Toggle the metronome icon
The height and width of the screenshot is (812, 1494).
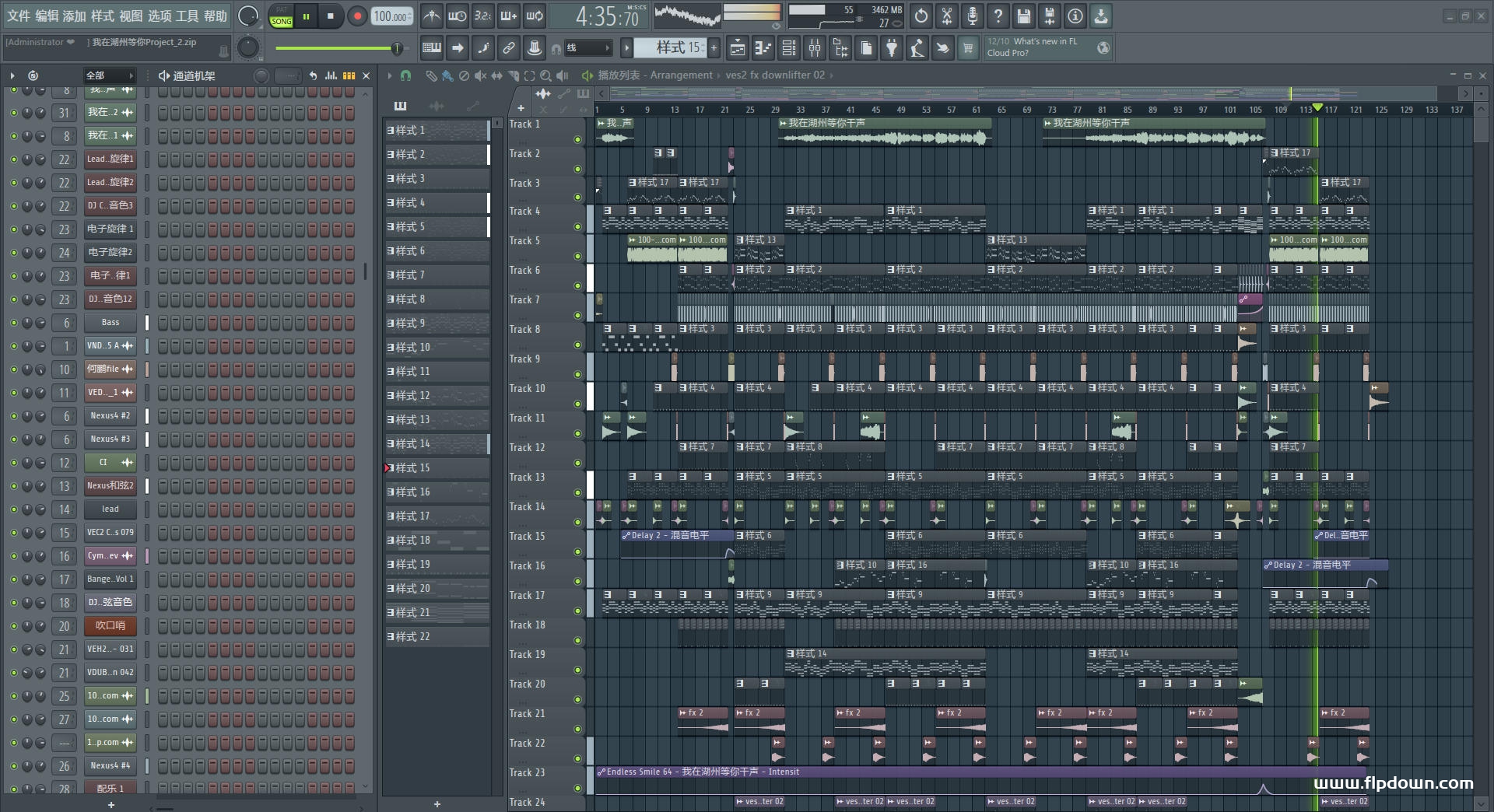point(431,16)
